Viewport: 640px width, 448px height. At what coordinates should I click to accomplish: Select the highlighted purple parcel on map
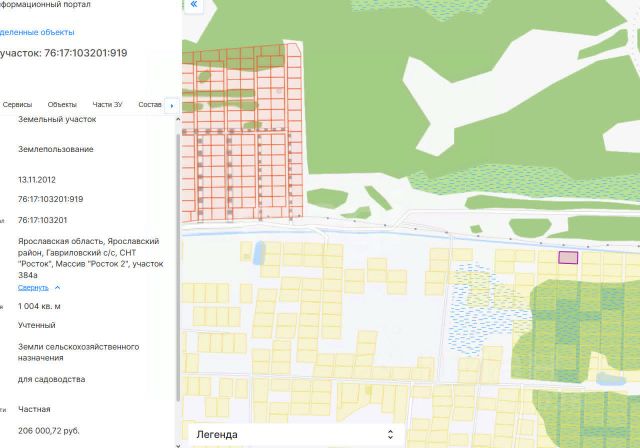[568, 258]
